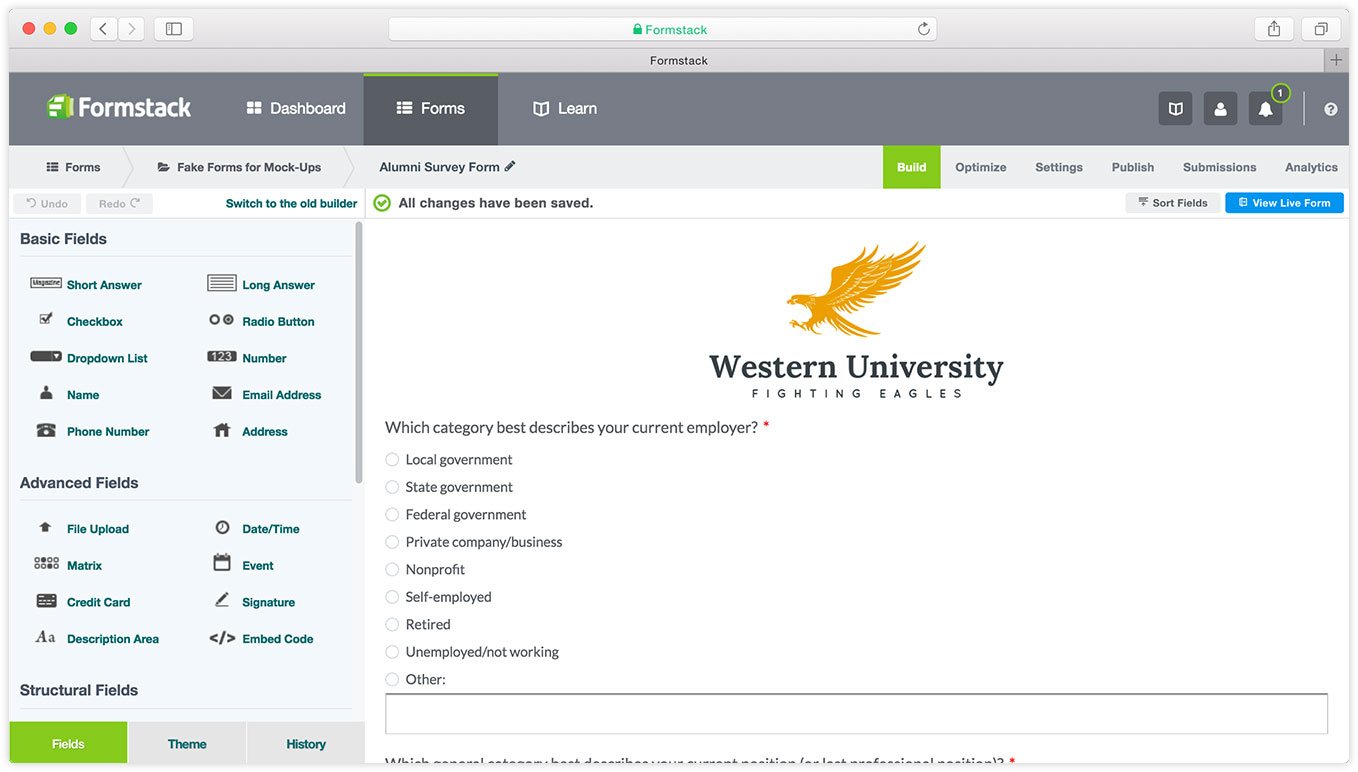
Task: Open the guide book icon in header
Action: click(1175, 109)
